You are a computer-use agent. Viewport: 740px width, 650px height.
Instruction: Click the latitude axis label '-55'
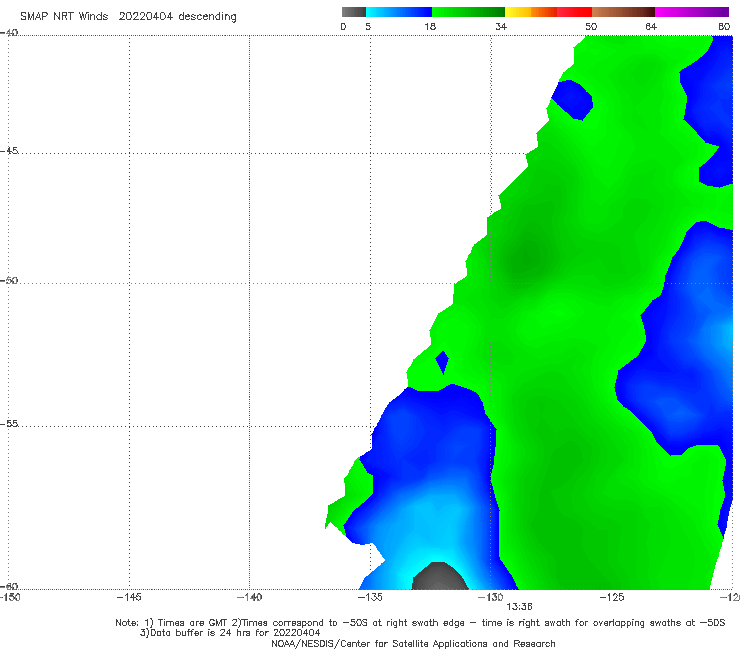pos(9,423)
